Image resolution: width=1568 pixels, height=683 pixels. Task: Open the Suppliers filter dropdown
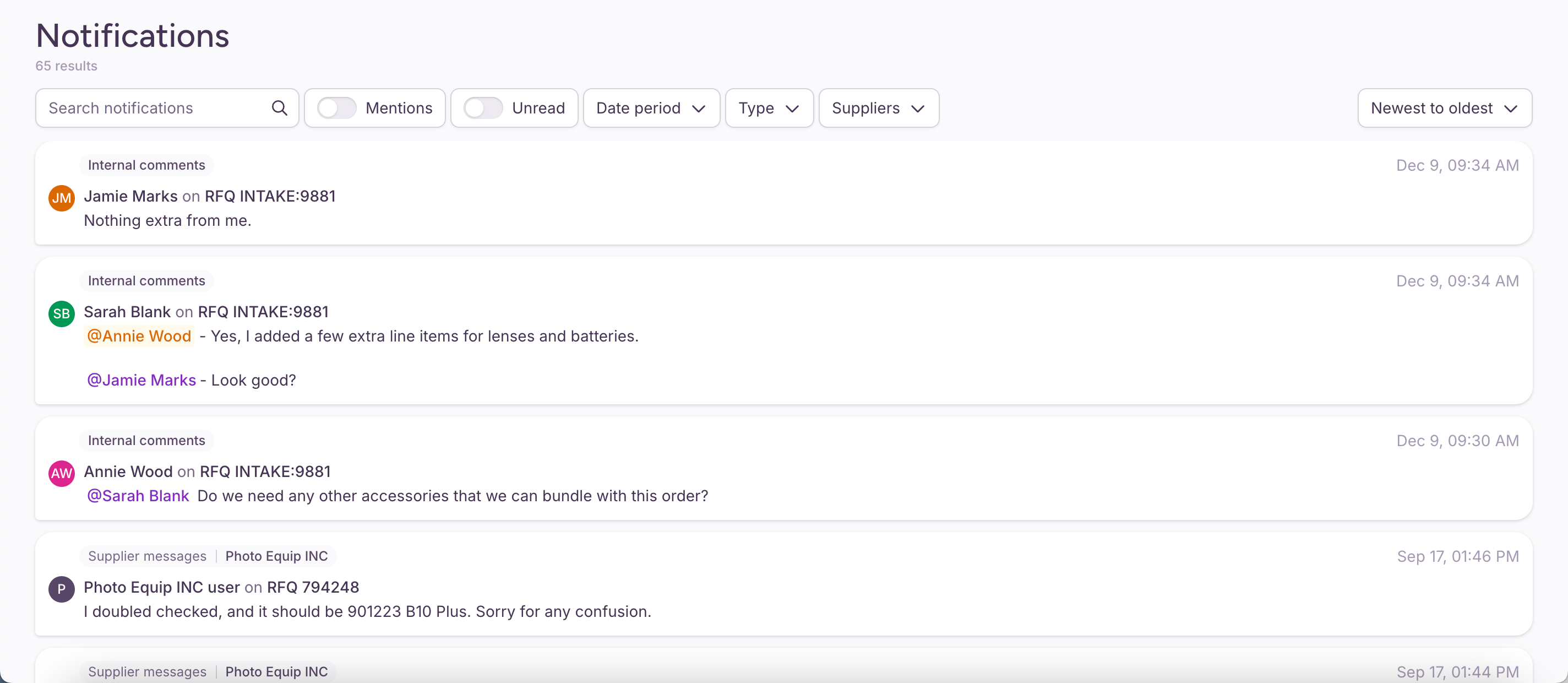(x=878, y=109)
